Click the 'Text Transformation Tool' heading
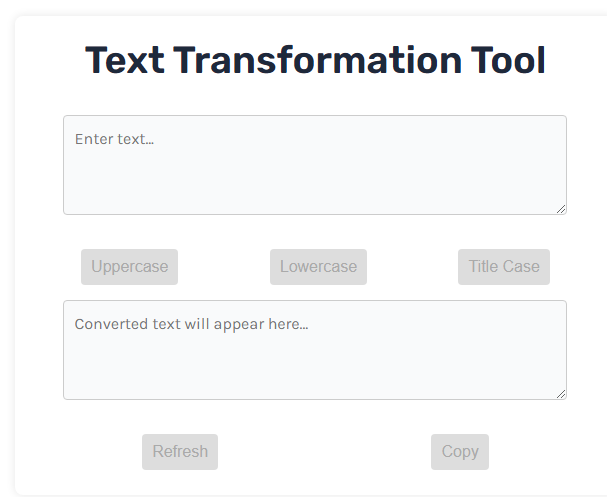 pyautogui.click(x=315, y=61)
